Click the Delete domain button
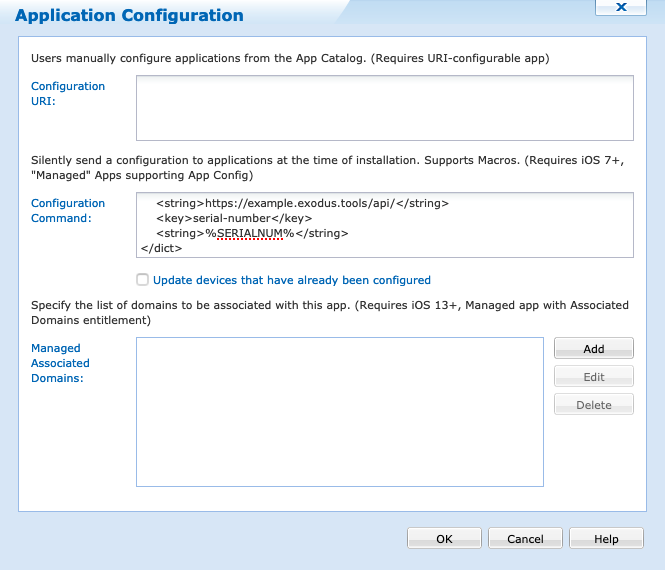This screenshot has width=665, height=570. click(594, 405)
